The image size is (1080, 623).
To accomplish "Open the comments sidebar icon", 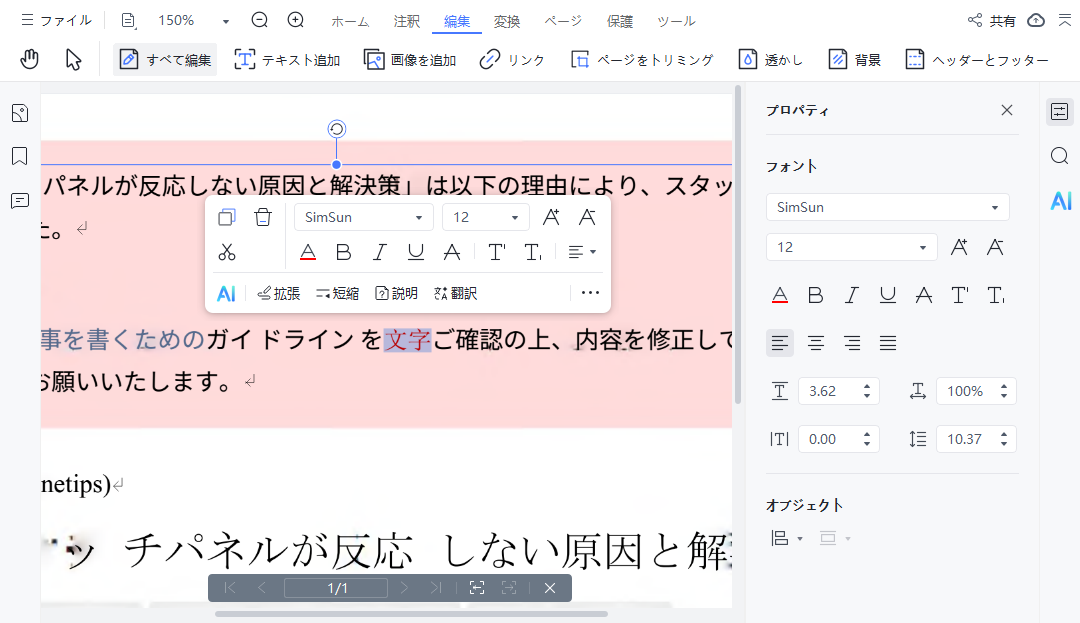I will [20, 201].
